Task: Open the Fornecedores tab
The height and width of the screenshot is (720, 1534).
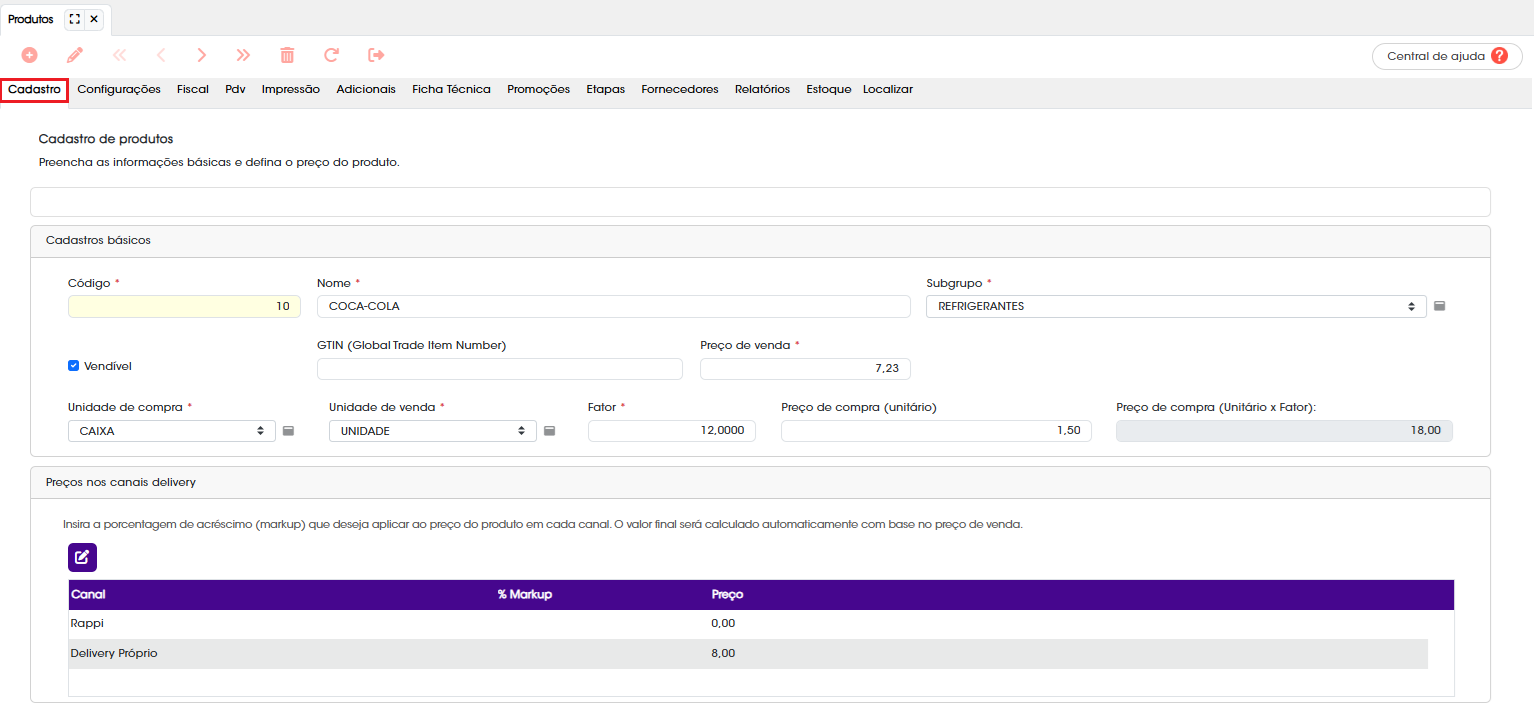Action: [x=680, y=90]
